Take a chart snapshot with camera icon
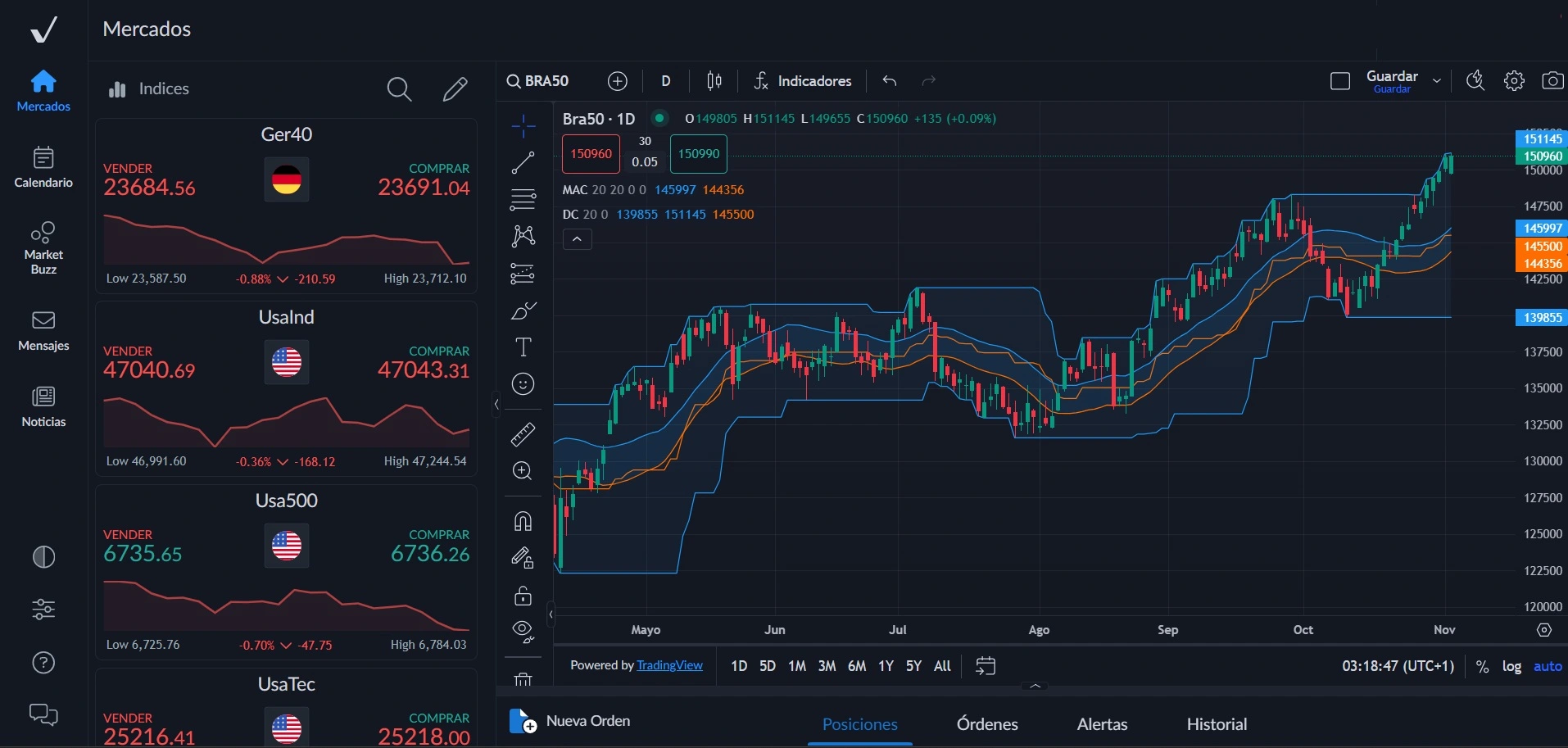Image resolution: width=1568 pixels, height=748 pixels. (x=1553, y=80)
